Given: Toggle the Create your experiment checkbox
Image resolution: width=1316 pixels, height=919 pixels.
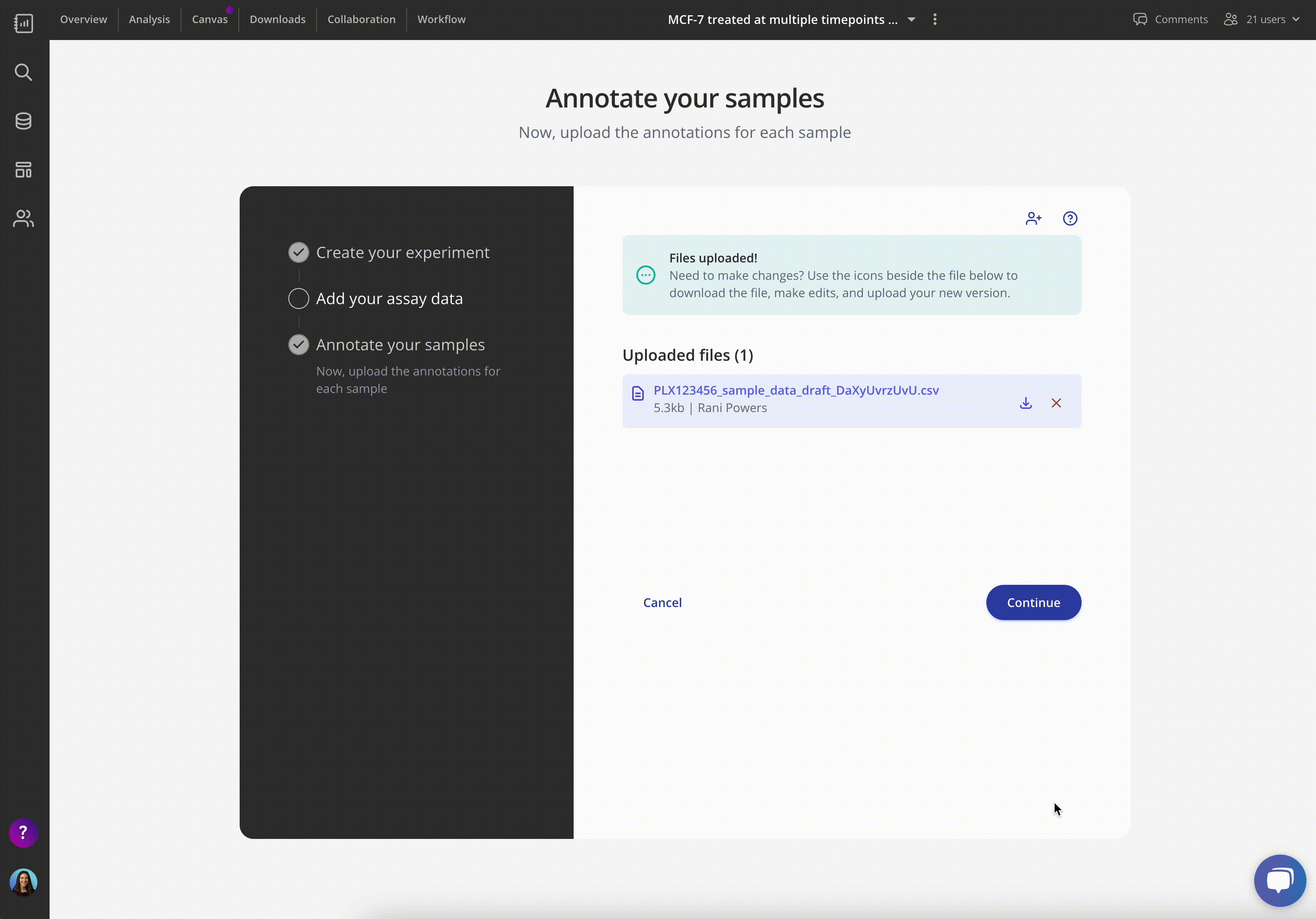Looking at the screenshot, I should click(298, 252).
